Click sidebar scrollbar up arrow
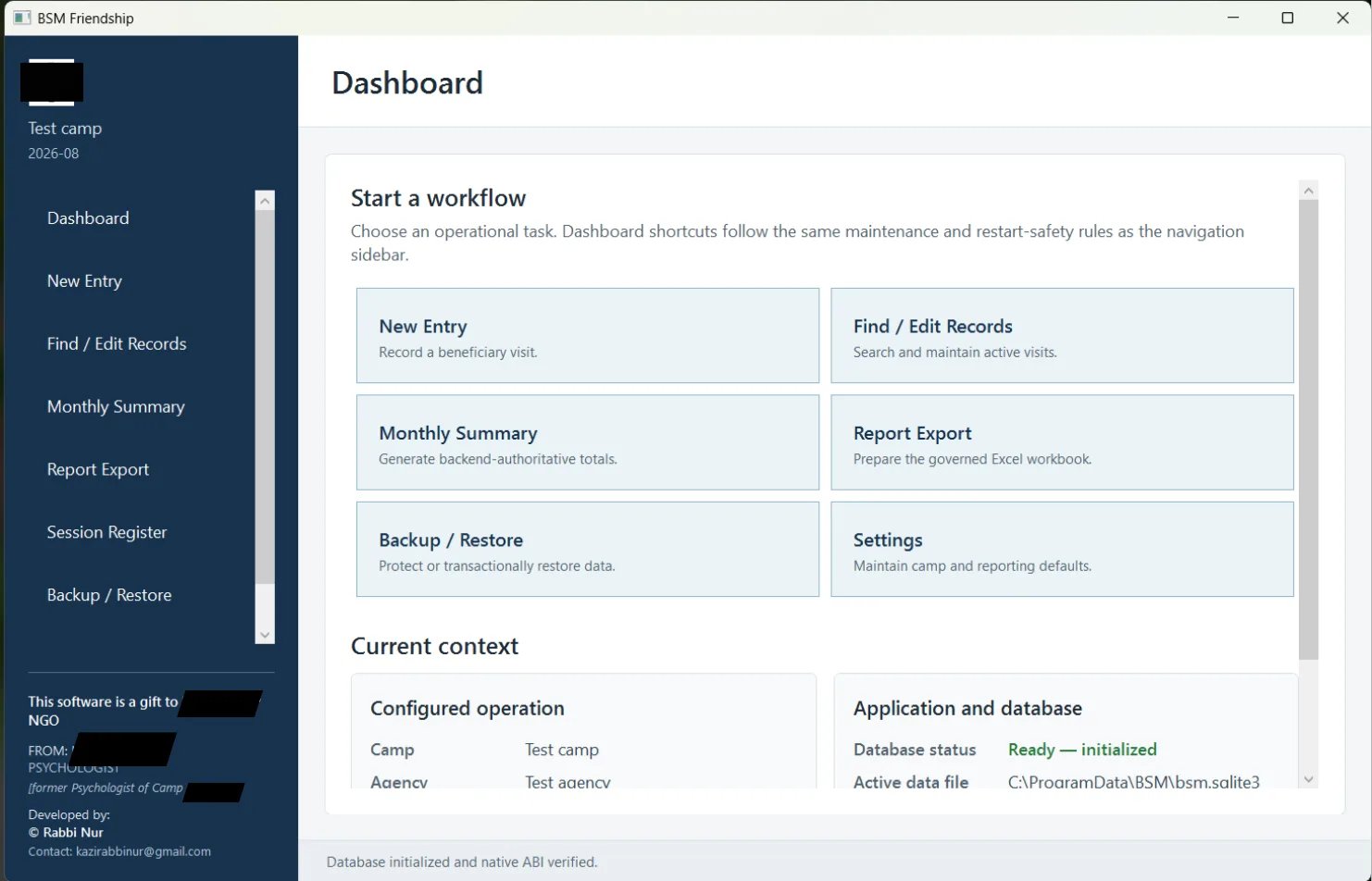 pyautogui.click(x=266, y=201)
